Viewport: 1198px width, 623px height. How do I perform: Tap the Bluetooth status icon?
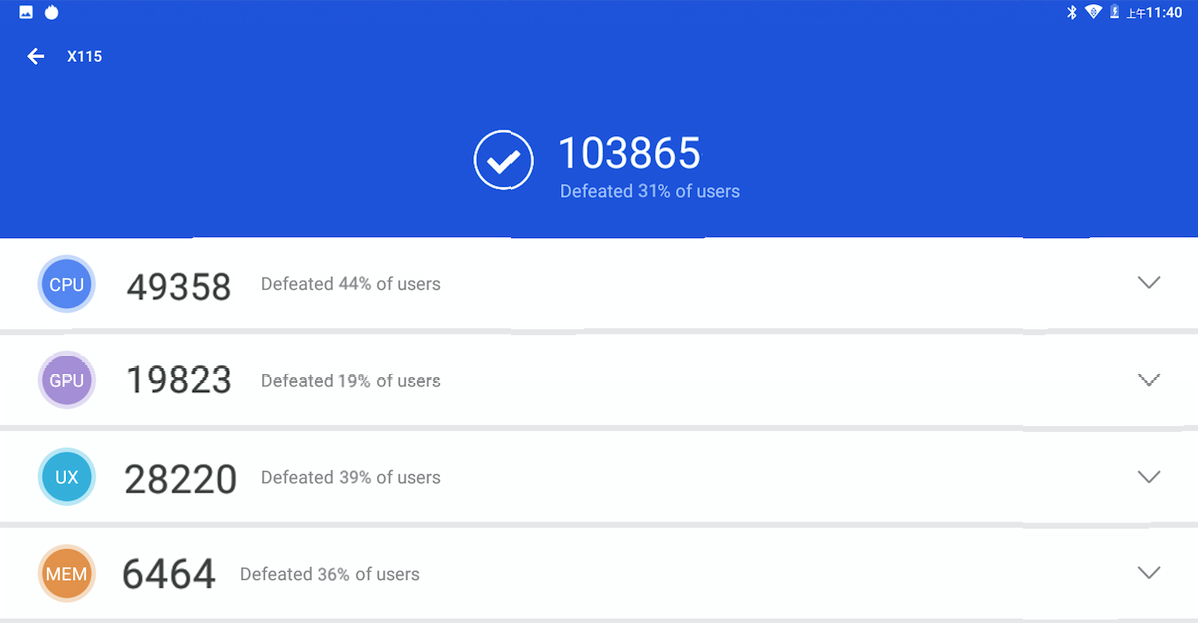point(1071,12)
